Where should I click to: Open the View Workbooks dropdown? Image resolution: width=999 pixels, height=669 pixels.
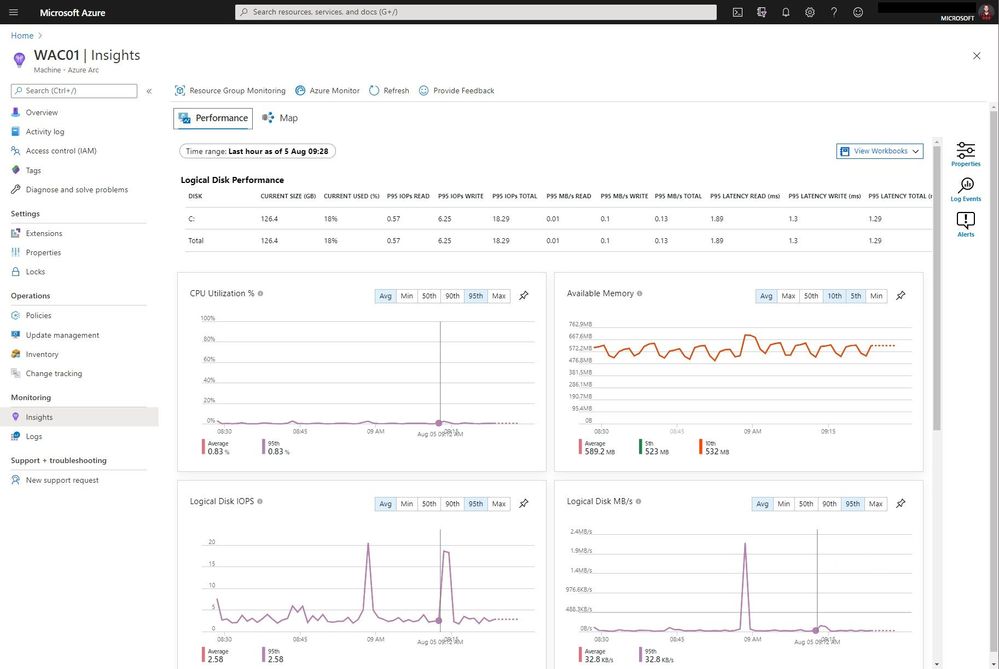(x=880, y=151)
